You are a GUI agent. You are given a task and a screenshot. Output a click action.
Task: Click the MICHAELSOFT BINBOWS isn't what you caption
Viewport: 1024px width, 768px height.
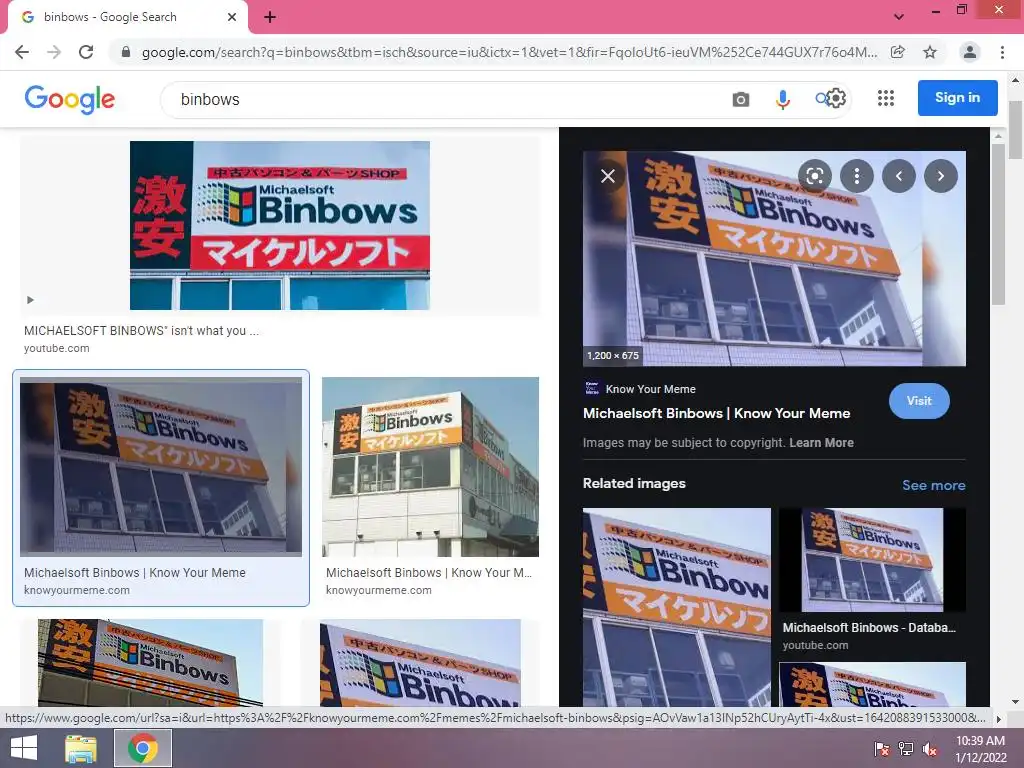141,330
